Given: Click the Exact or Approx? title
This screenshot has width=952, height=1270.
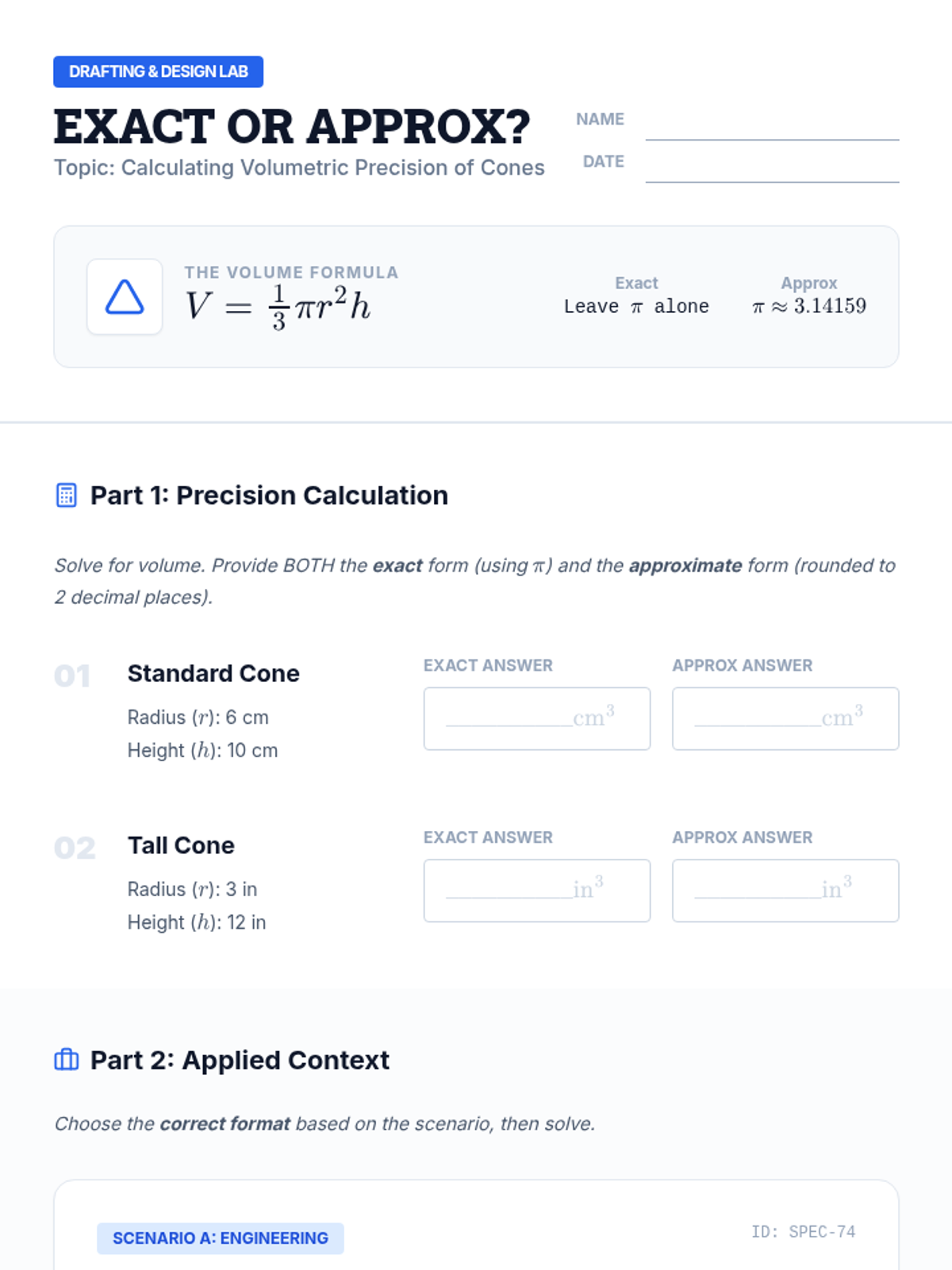Looking at the screenshot, I should point(292,127).
